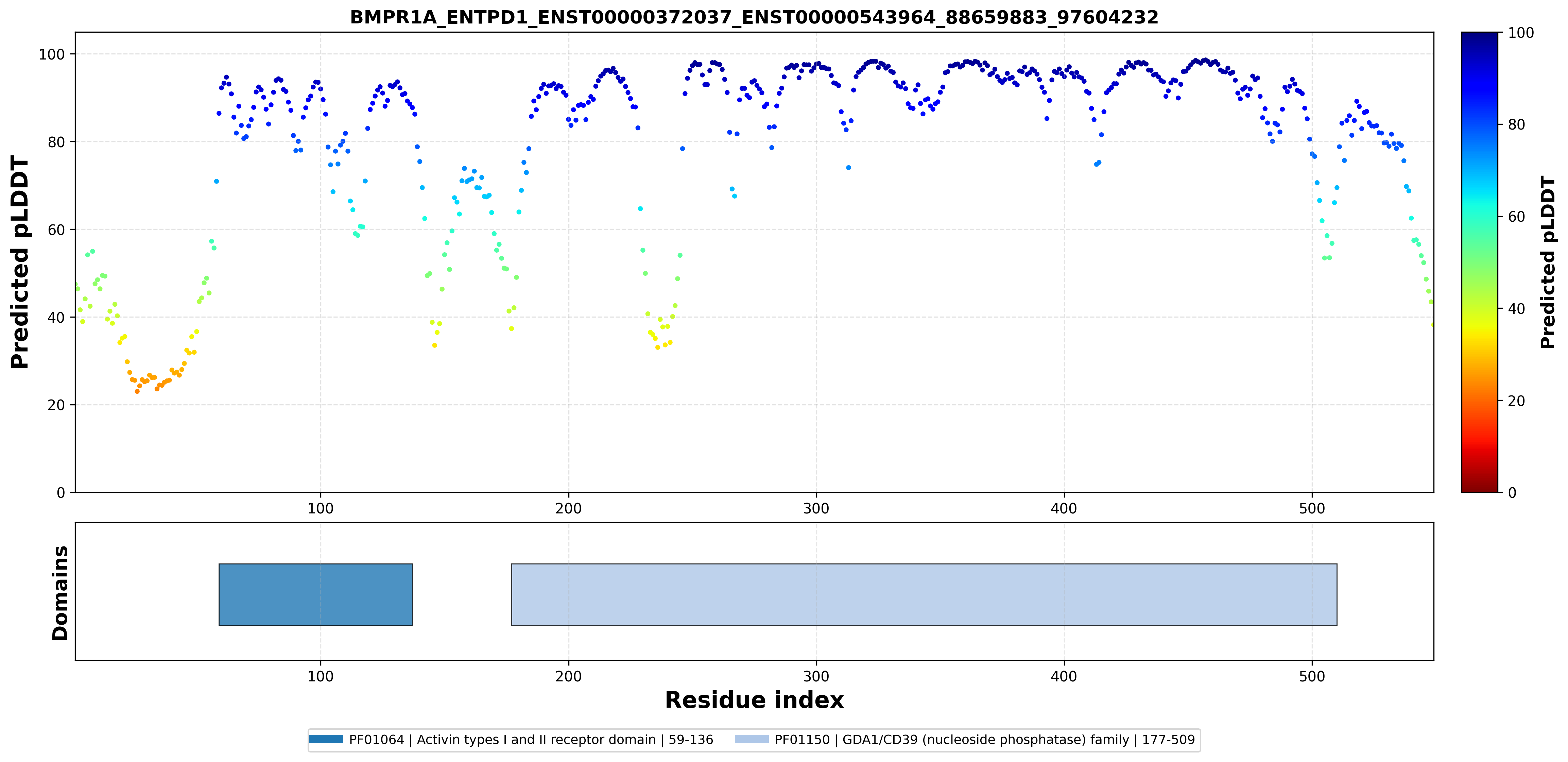
Task: Click the dark blue PF01064 legend swatch
Action: [x=326, y=740]
